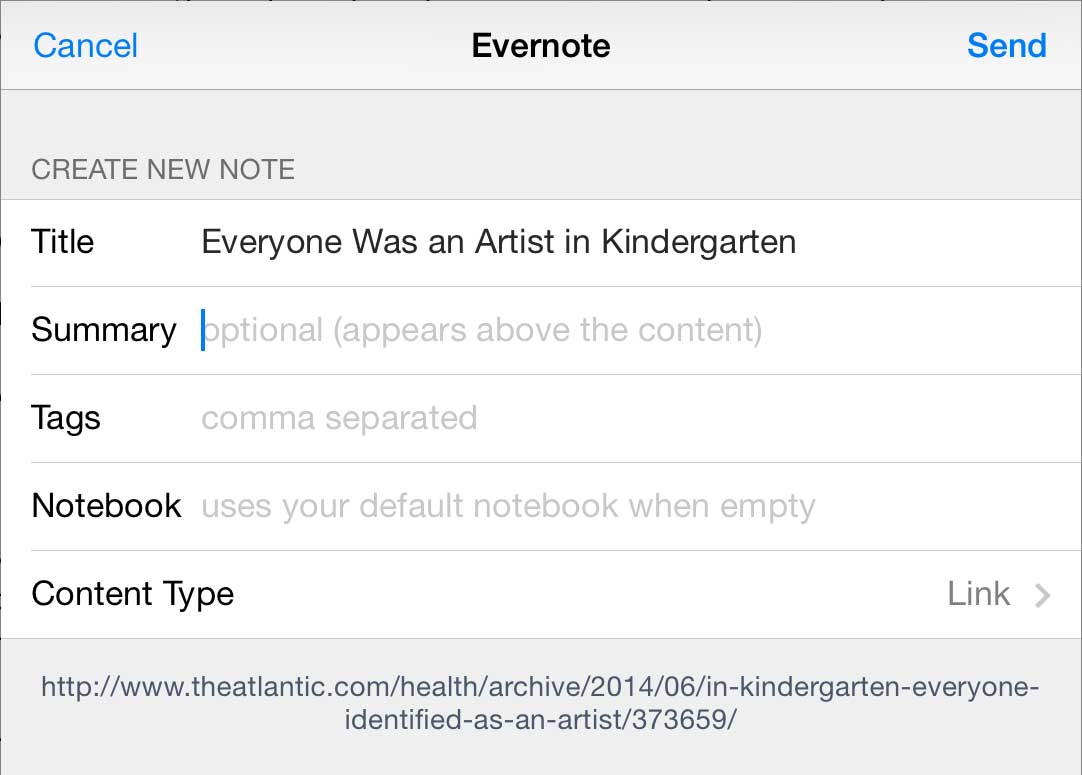Screen dimensions: 1082x775
Task: Open the Content Type row
Action: 541,594
